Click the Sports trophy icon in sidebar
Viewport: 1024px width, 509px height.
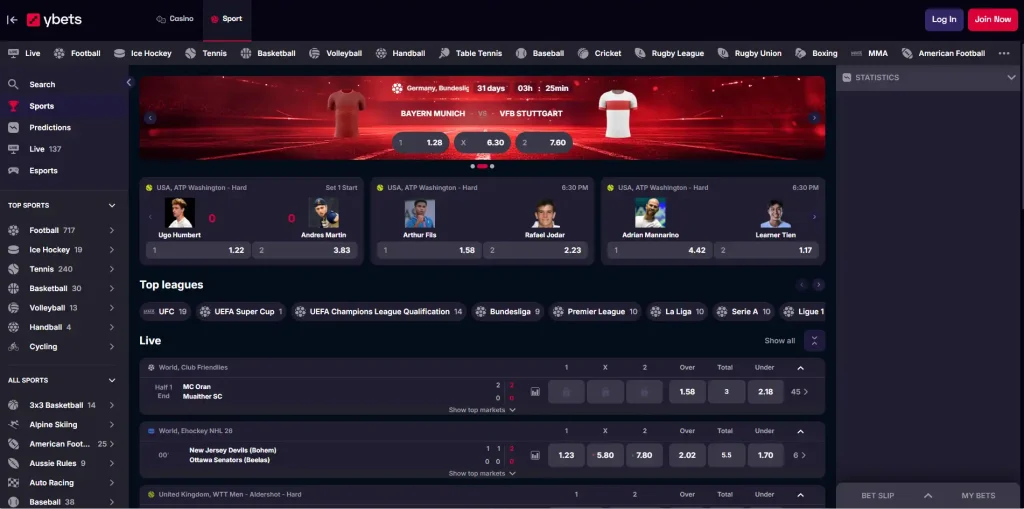pos(13,106)
